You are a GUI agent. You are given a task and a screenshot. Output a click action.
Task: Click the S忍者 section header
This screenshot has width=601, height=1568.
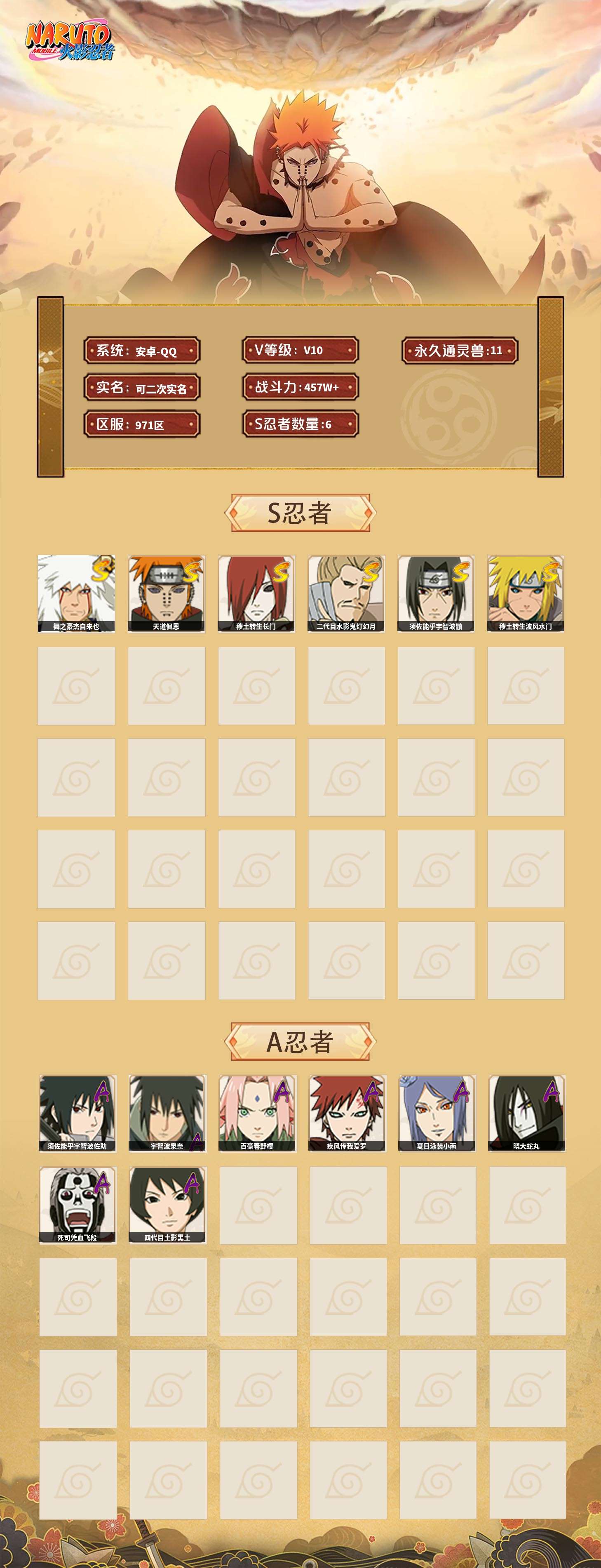(x=300, y=513)
